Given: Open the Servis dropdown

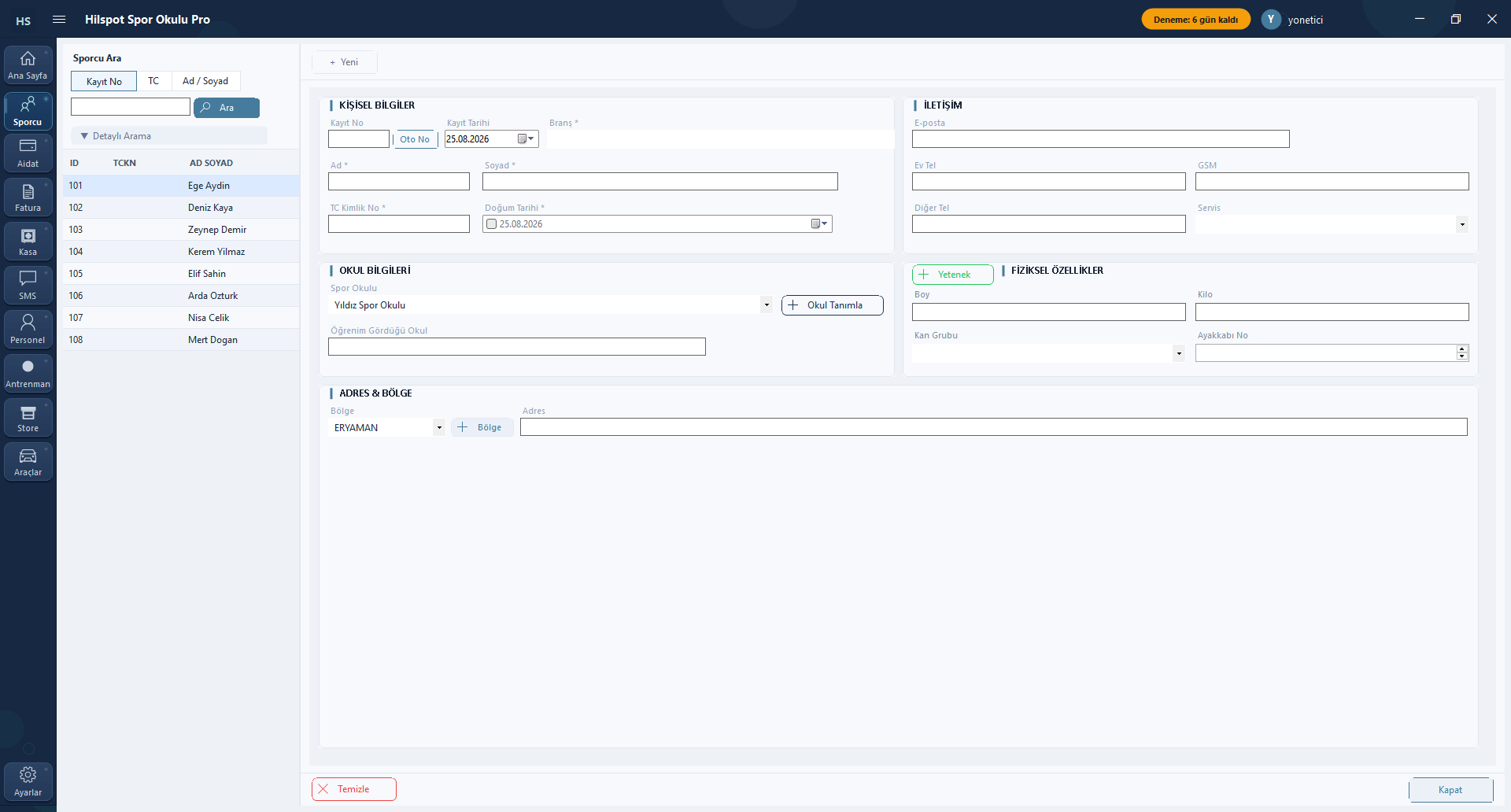Looking at the screenshot, I should coord(1462,225).
